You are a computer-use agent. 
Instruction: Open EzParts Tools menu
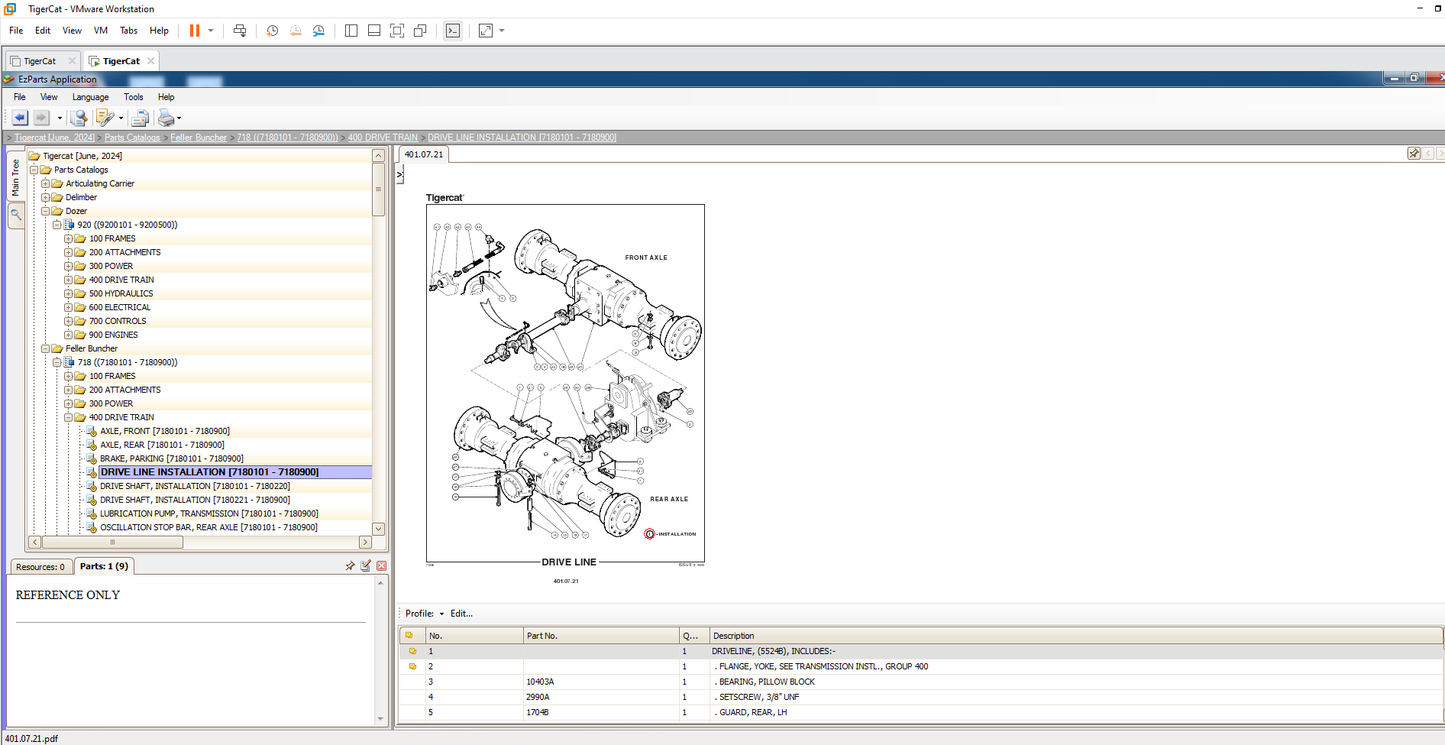click(x=134, y=97)
